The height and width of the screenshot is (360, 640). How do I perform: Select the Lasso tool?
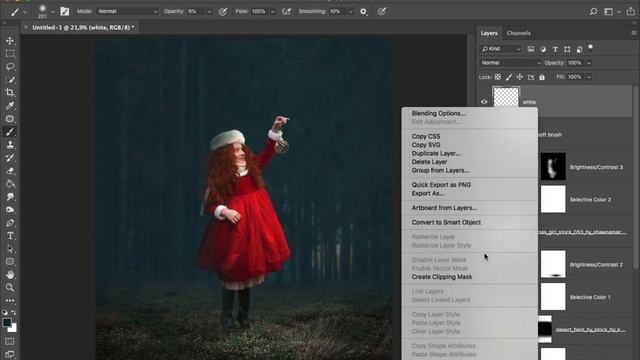pyautogui.click(x=10, y=67)
